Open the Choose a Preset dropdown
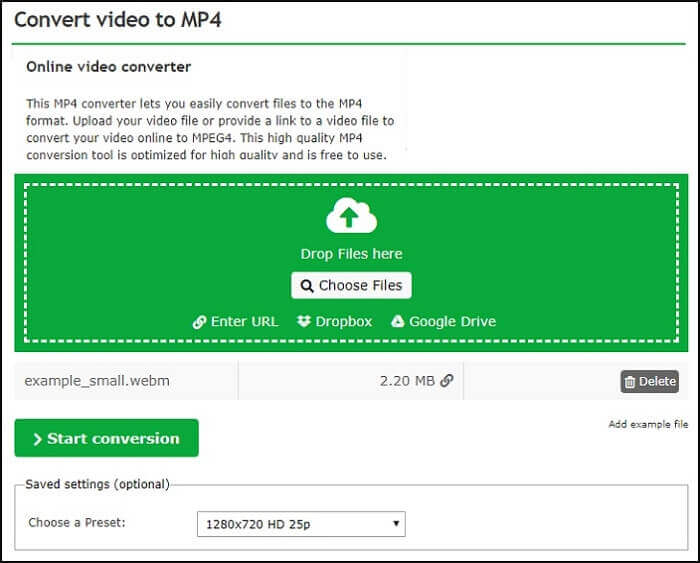 pos(300,523)
